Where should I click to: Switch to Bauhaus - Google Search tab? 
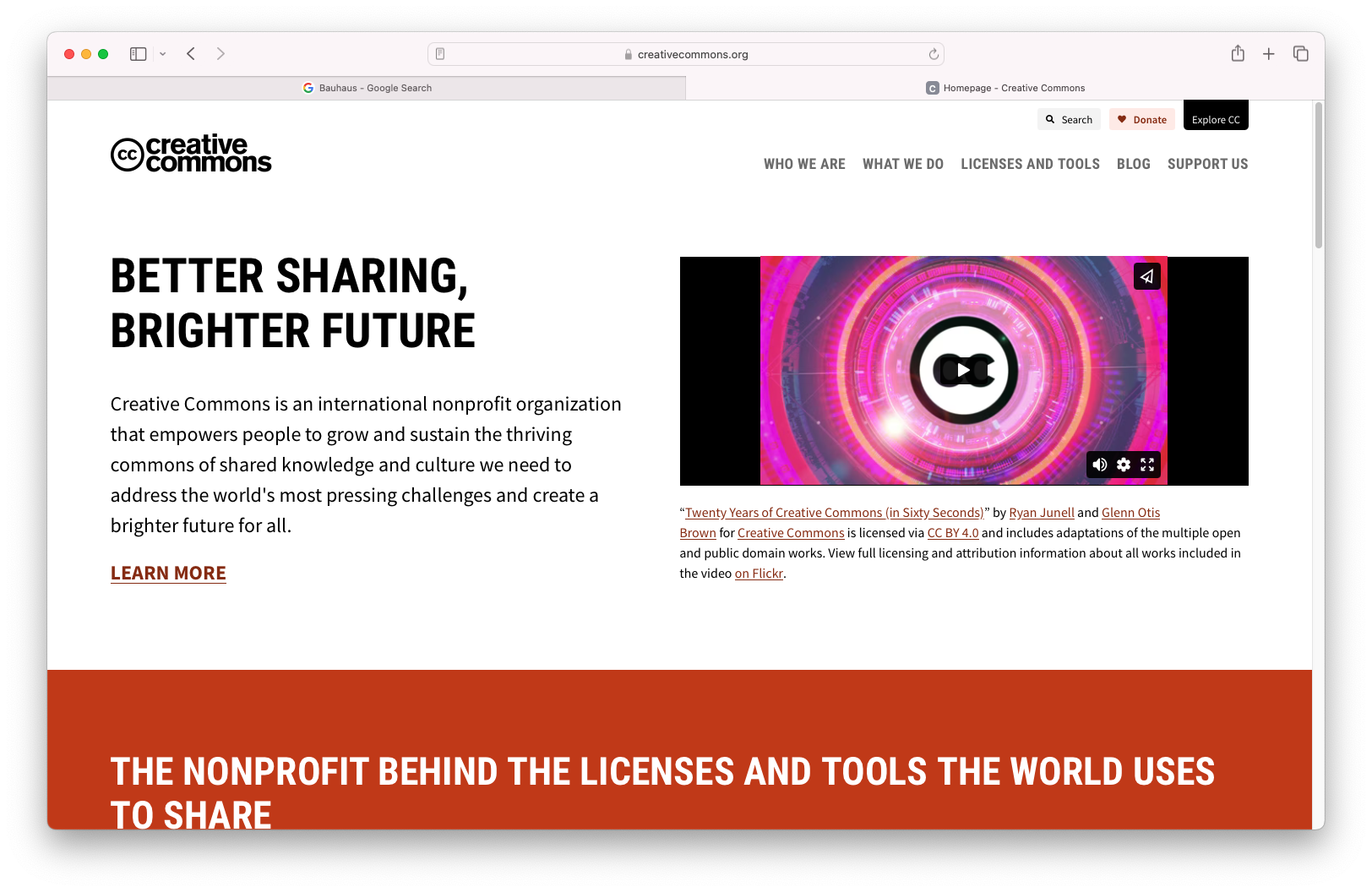coord(367,88)
